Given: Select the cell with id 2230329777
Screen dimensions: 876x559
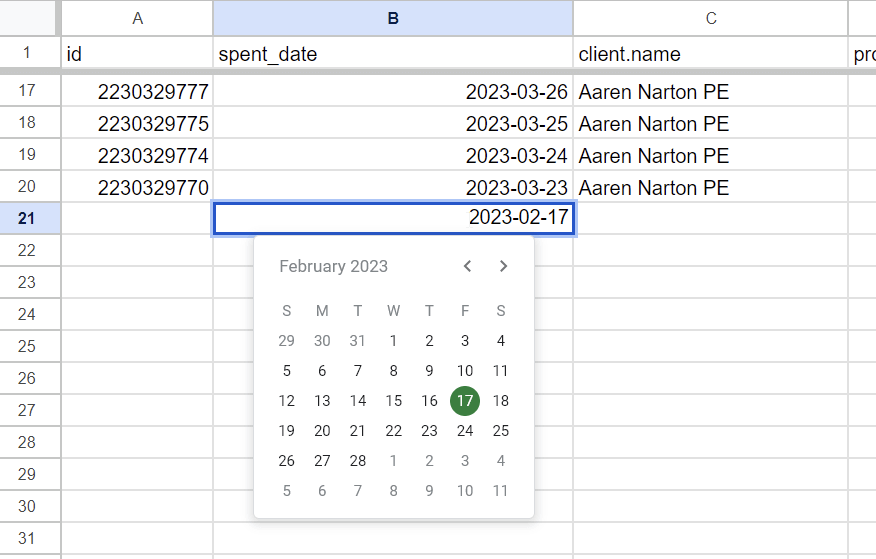Looking at the screenshot, I should [x=137, y=92].
